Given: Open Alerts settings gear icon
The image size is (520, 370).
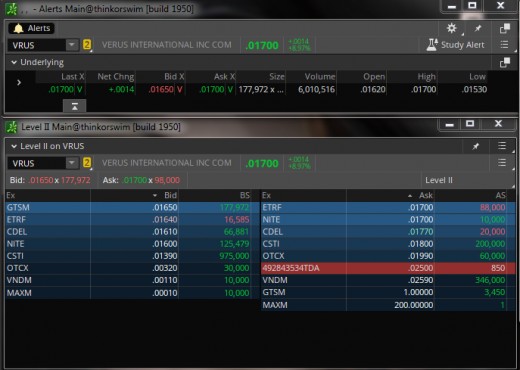Looking at the screenshot, I should [452, 28].
